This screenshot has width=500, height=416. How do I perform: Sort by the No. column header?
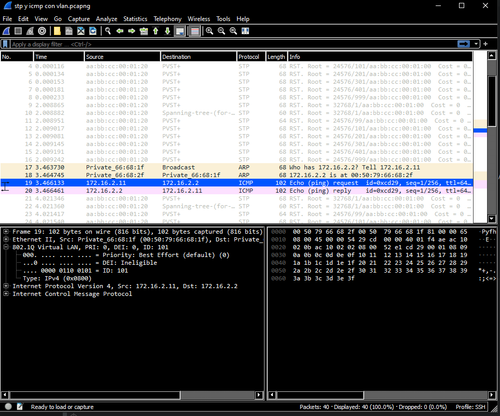click(17, 57)
